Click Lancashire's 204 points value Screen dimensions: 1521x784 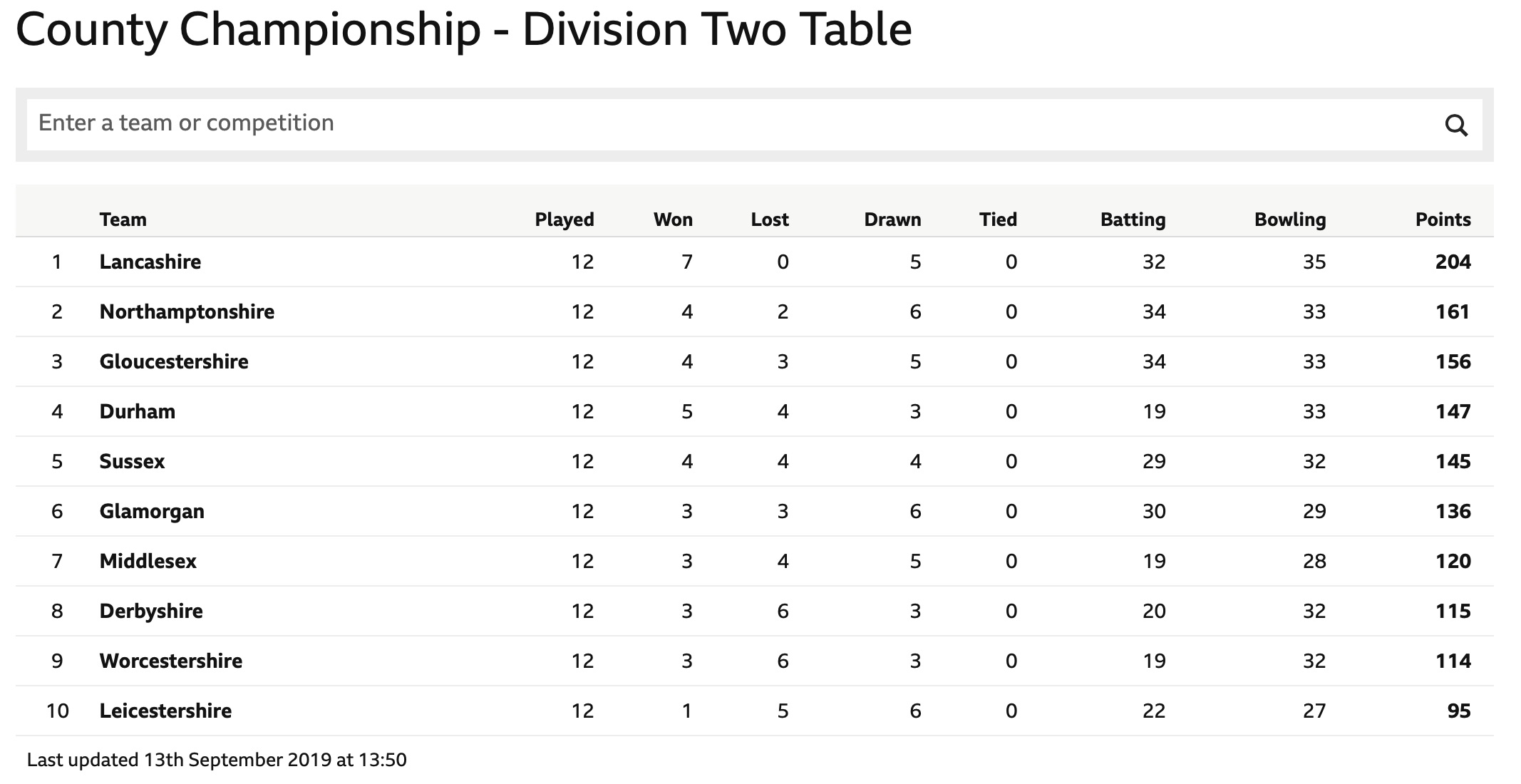(x=1453, y=262)
